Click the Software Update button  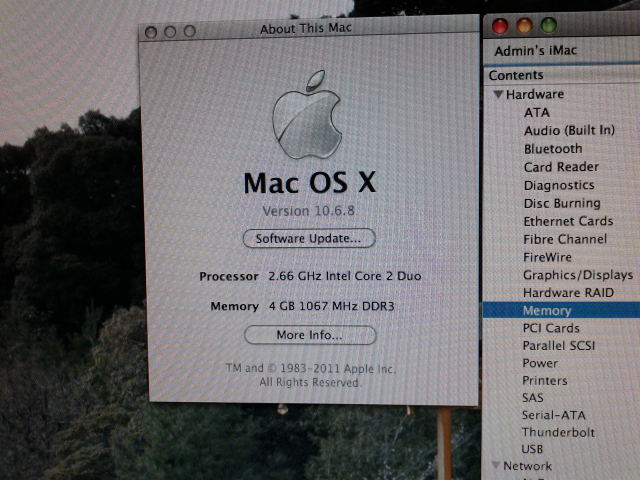click(x=309, y=239)
